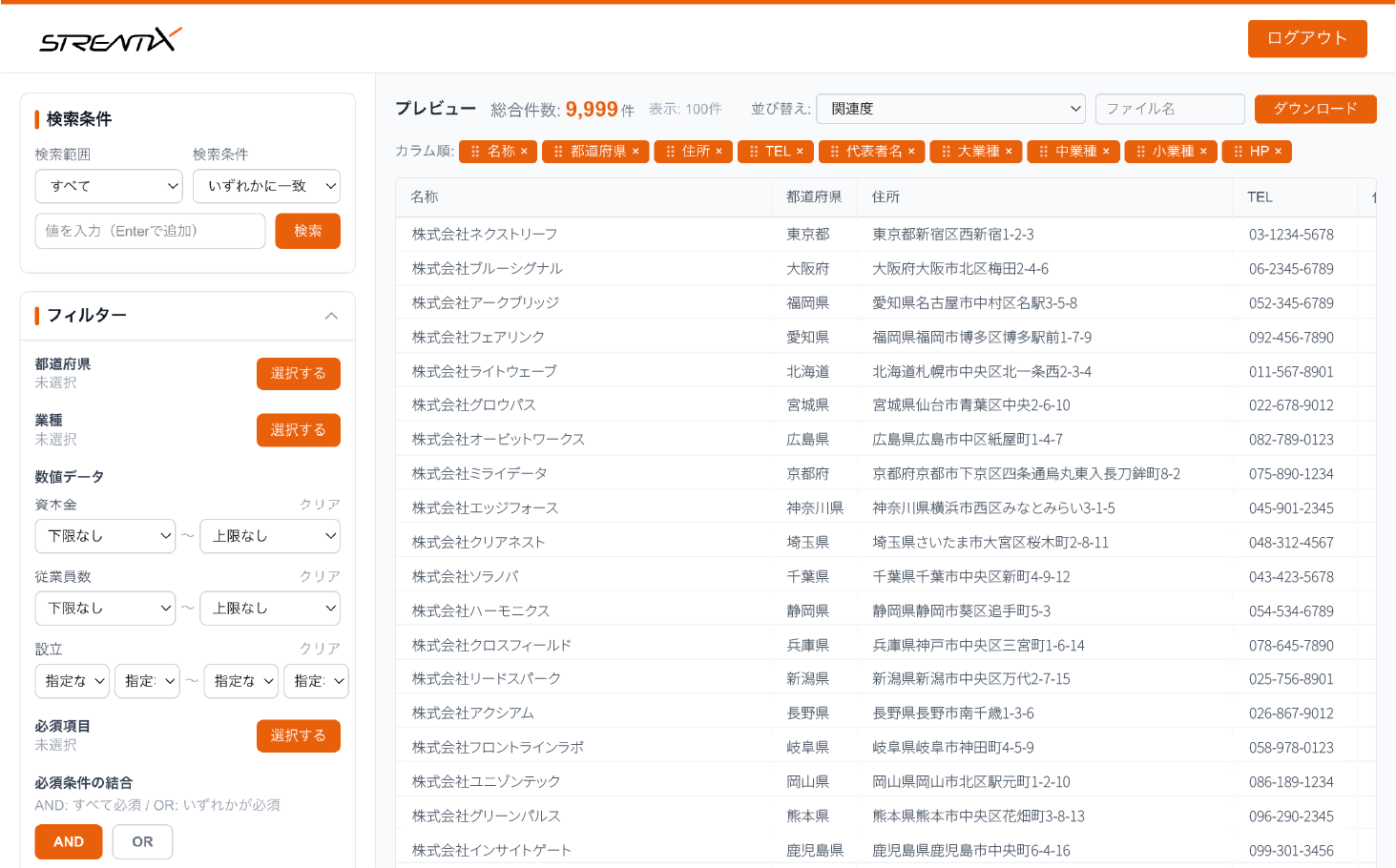Image resolution: width=1396 pixels, height=868 pixels.
Task: Open the 資本金 lower limit dropdown
Action: click(x=105, y=536)
